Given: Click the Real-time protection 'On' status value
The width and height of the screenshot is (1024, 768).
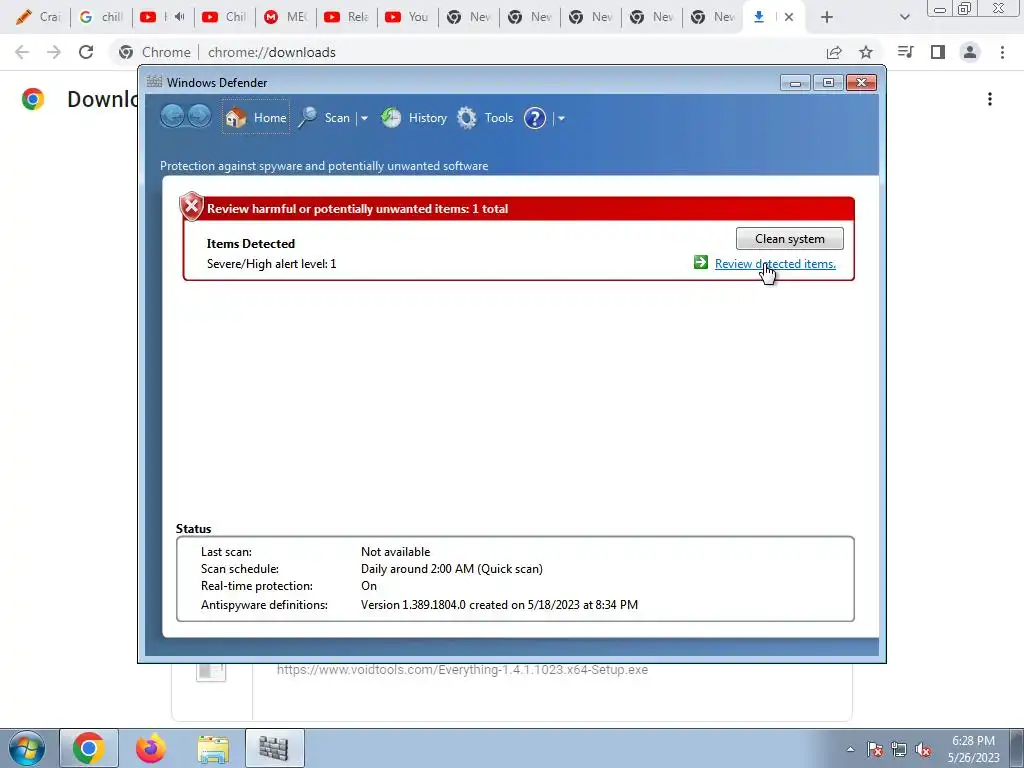Looking at the screenshot, I should [x=369, y=586].
